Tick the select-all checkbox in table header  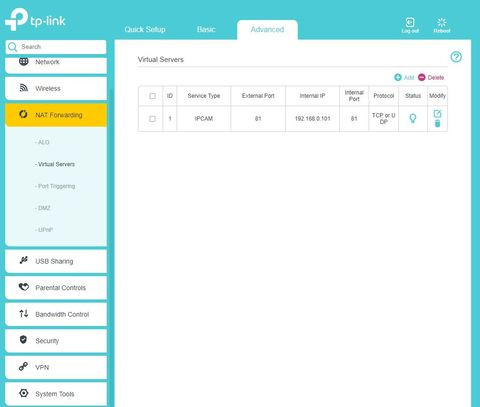tap(153, 96)
